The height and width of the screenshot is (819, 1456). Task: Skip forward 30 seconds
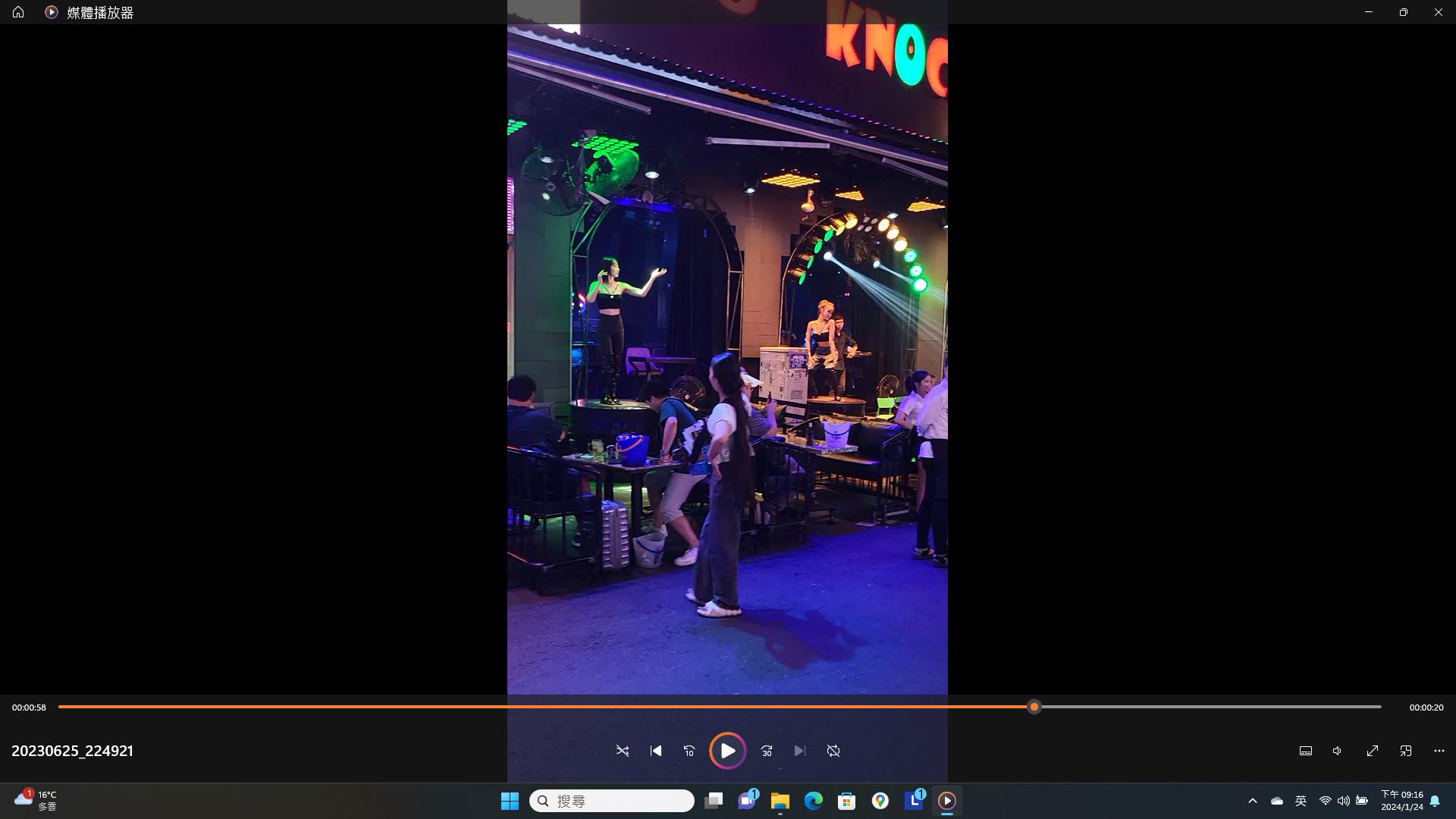pos(767,751)
